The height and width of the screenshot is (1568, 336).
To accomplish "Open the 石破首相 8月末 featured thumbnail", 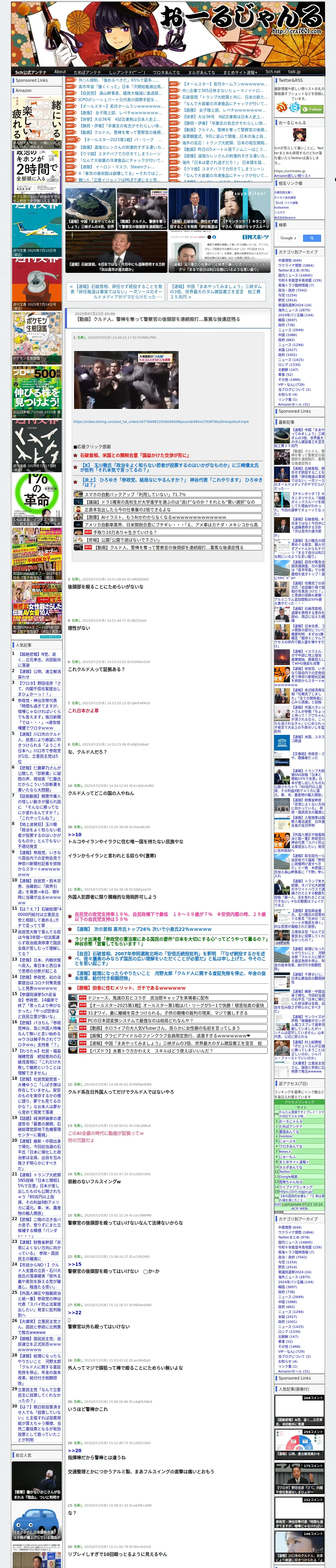I will tap(116, 251).
